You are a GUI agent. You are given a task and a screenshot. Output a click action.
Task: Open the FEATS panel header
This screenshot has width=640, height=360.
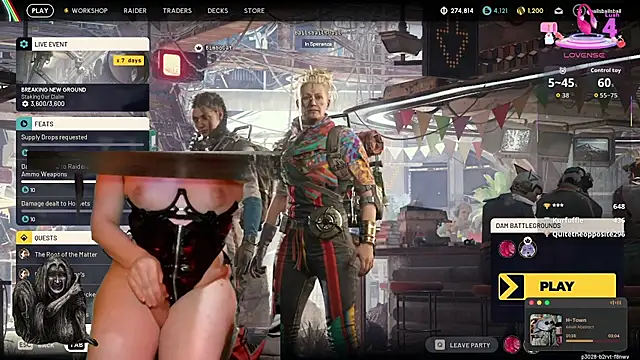(x=83, y=124)
